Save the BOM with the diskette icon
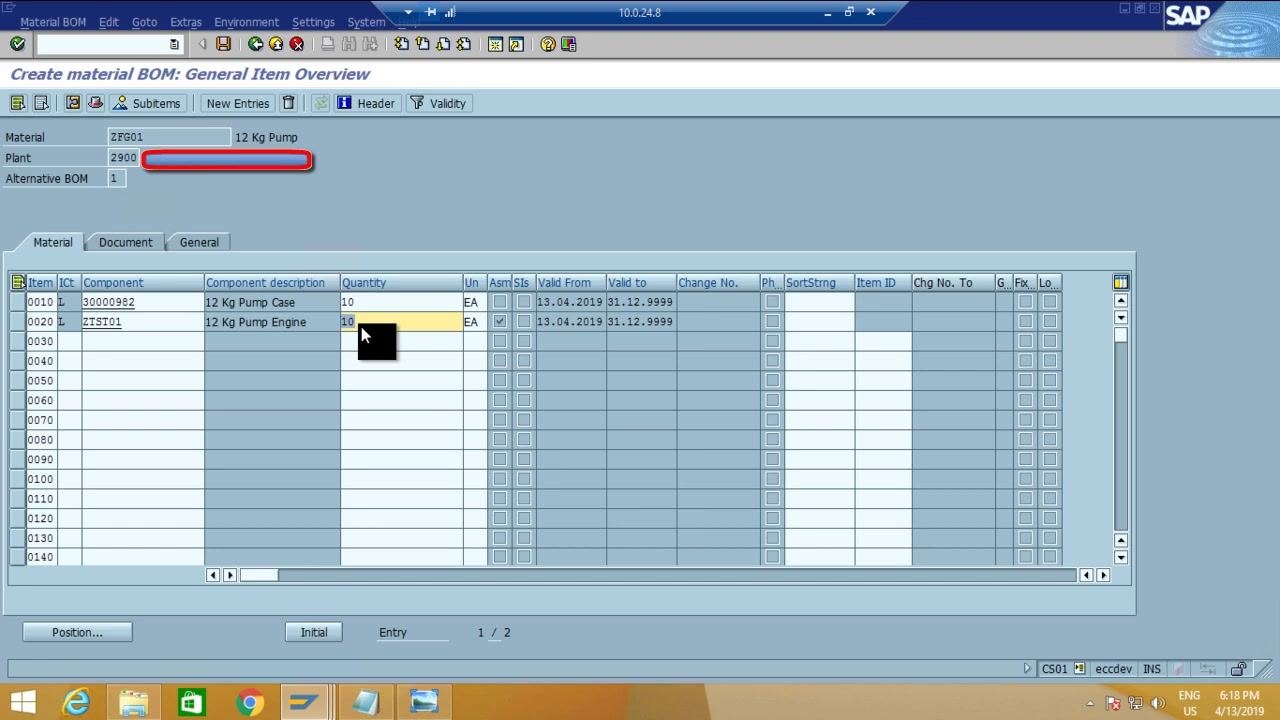Screen dimensions: 1280x720 point(223,44)
